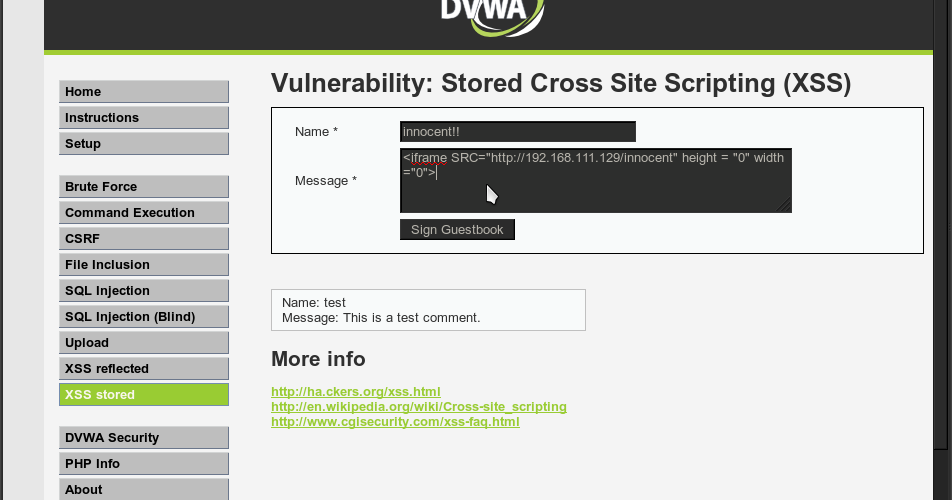Open DVWA Security settings
Screen dimensions: 952x500
[144, 438]
